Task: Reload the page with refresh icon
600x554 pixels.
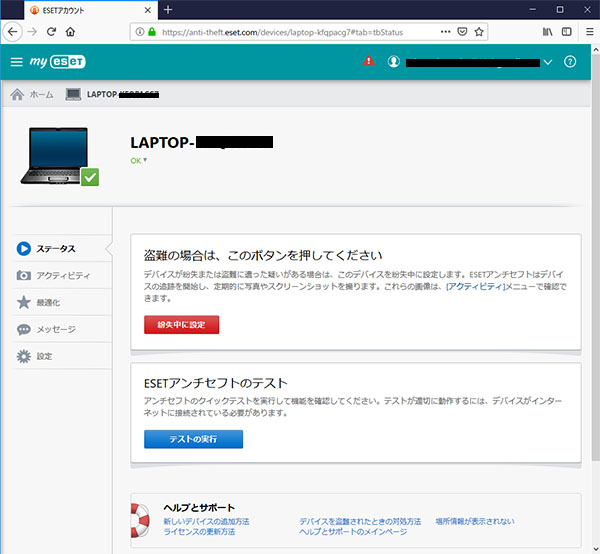Action: pos(51,32)
